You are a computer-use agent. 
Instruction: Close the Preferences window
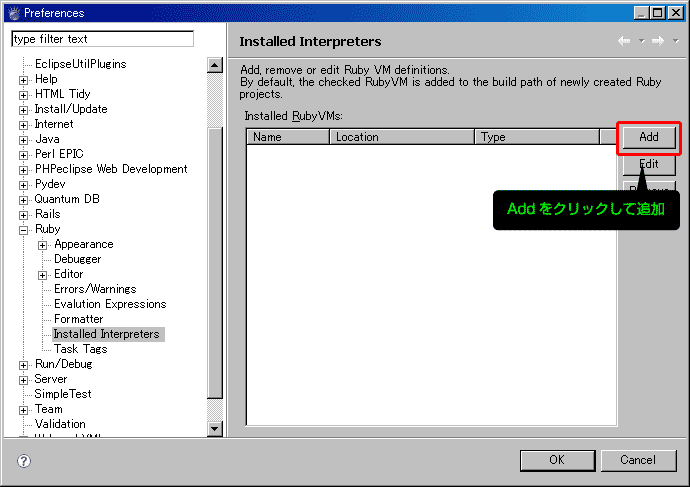click(676, 13)
